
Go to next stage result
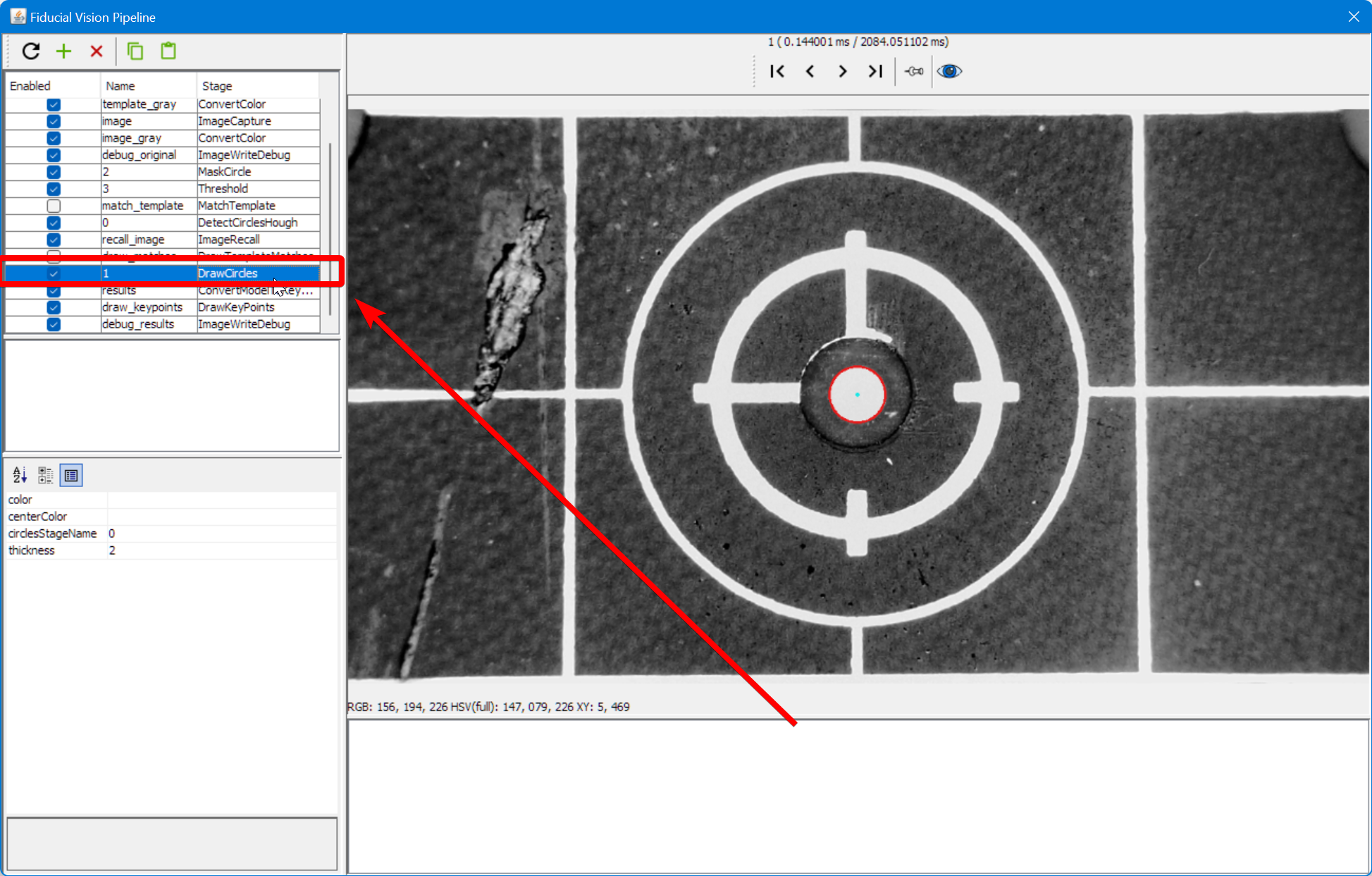842,71
